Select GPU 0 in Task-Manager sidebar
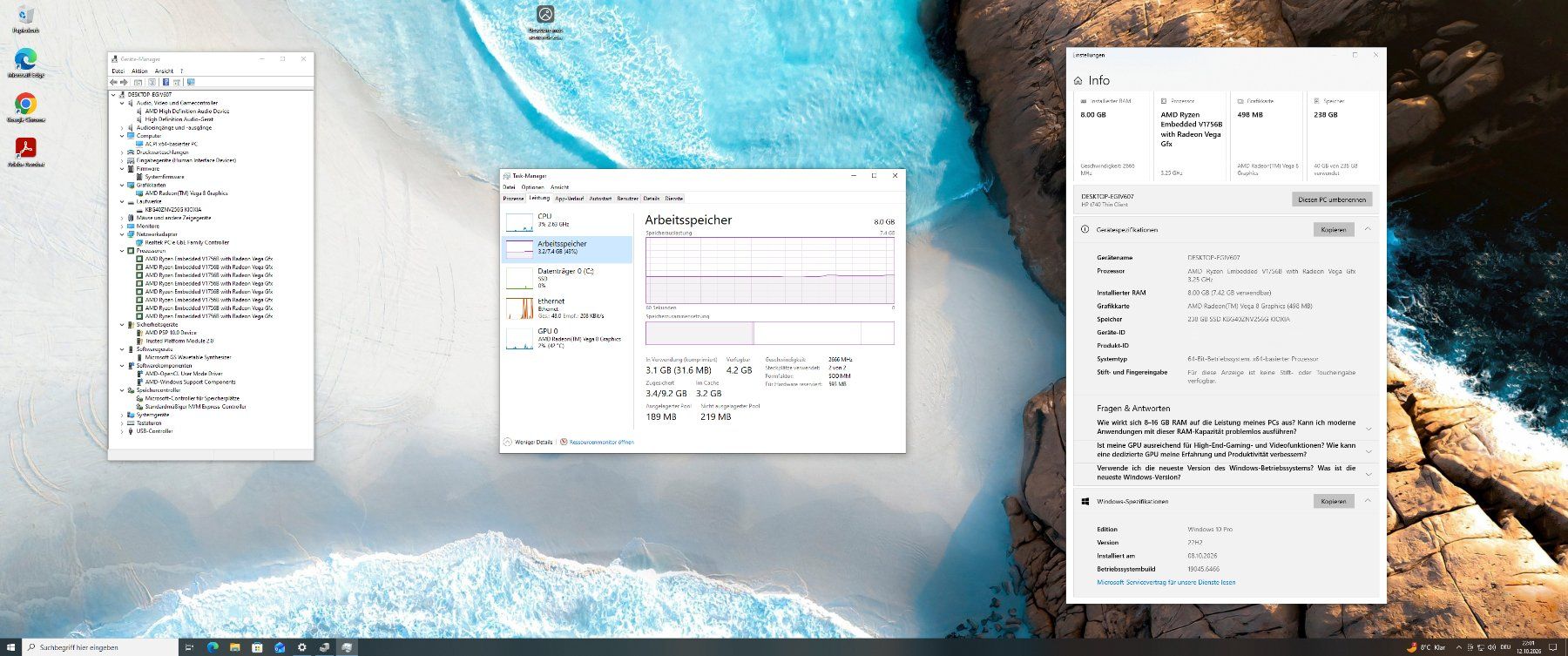1568x656 pixels. 568,338
